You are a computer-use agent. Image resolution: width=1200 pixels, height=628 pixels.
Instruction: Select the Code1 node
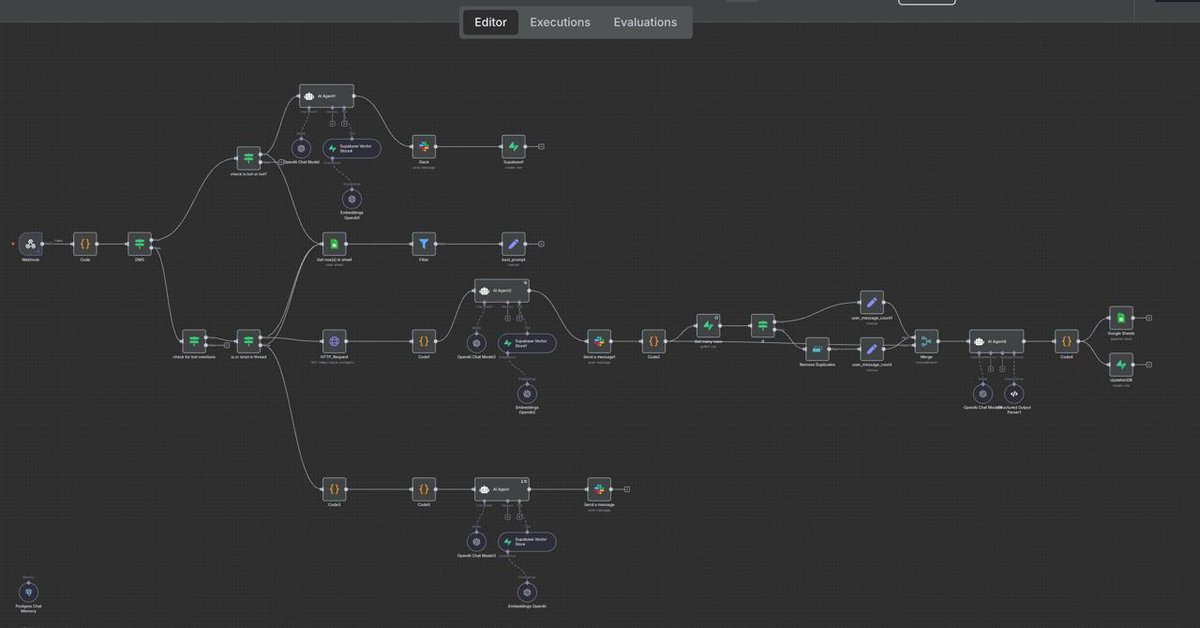[424, 341]
